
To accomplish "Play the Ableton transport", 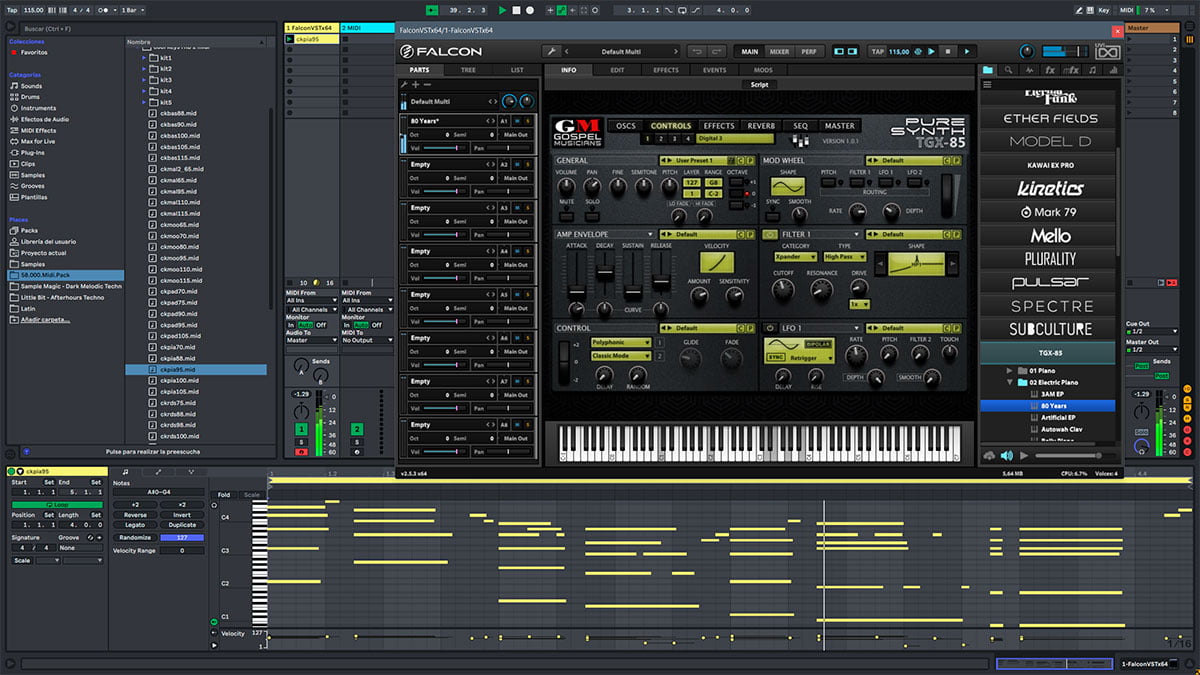I will click(503, 10).
